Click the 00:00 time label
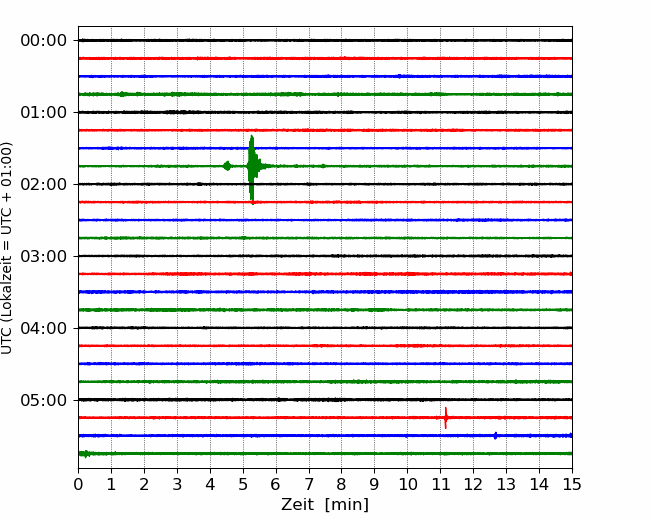The height and width of the screenshot is (520, 650). pos(44,41)
